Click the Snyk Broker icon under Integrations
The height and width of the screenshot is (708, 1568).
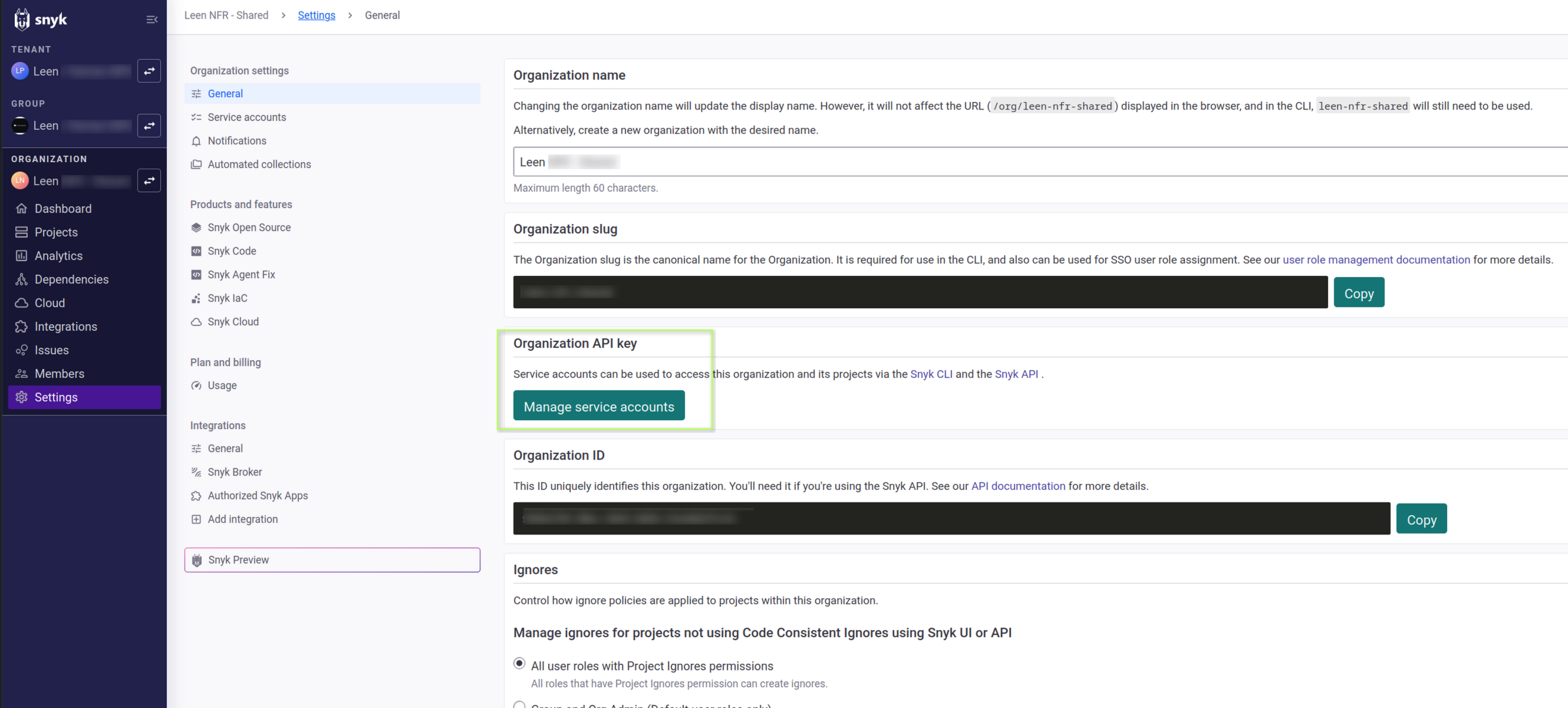click(x=196, y=472)
